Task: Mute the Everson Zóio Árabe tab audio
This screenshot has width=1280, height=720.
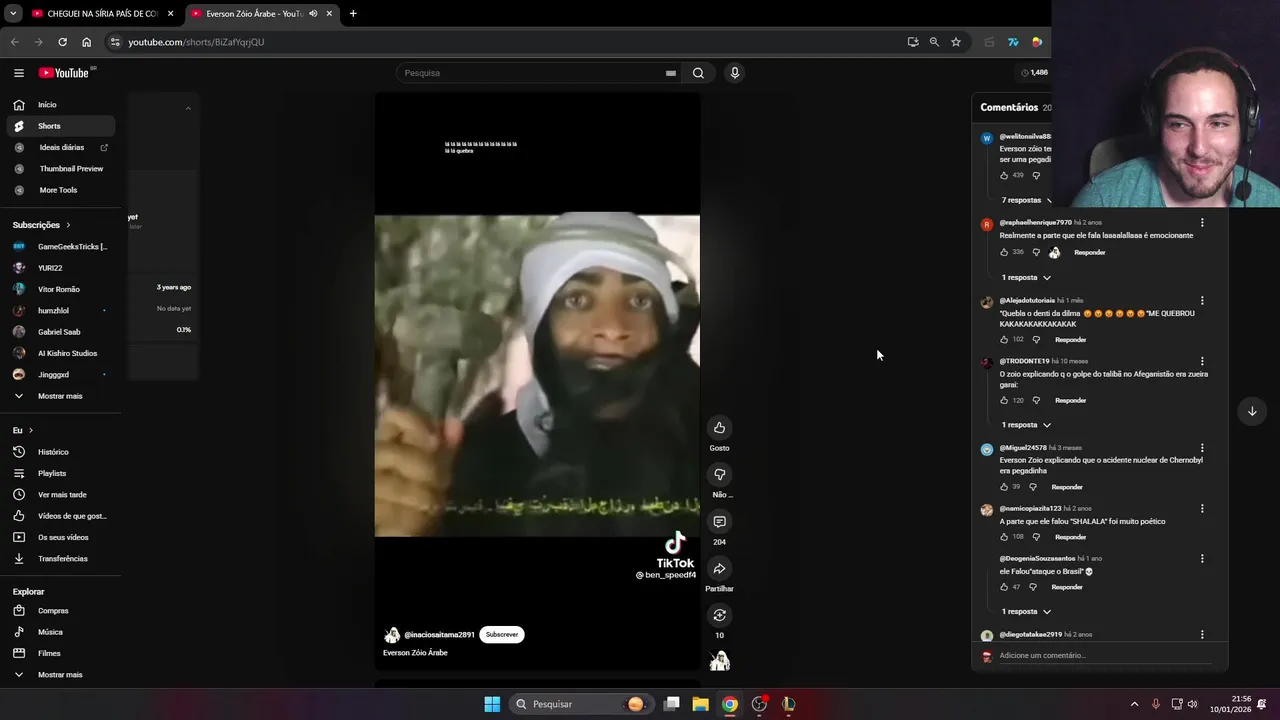Action: tap(313, 14)
